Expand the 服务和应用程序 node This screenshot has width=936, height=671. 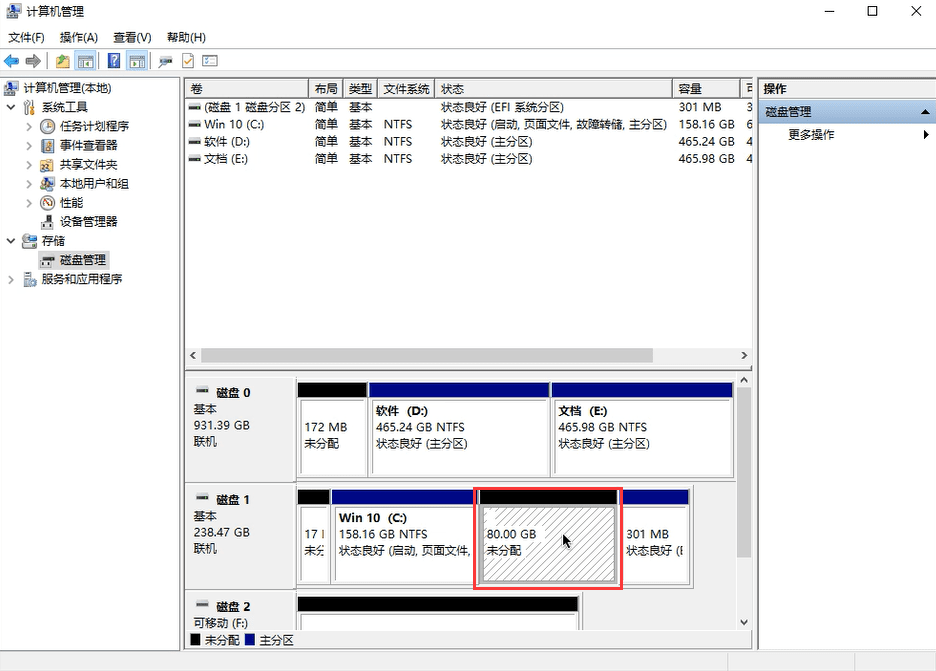pyautogui.click(x=11, y=280)
